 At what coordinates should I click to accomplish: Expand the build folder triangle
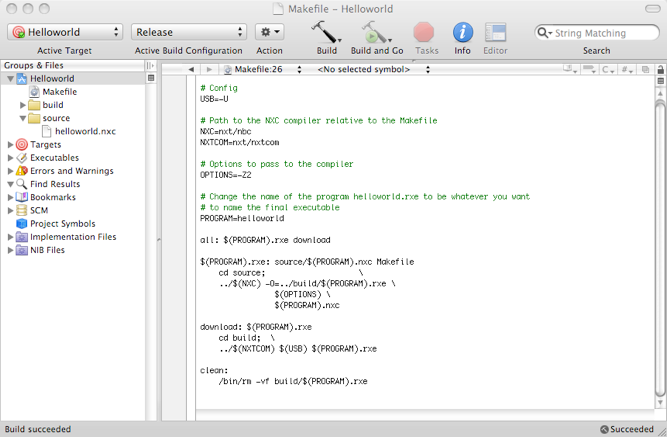coord(23,105)
